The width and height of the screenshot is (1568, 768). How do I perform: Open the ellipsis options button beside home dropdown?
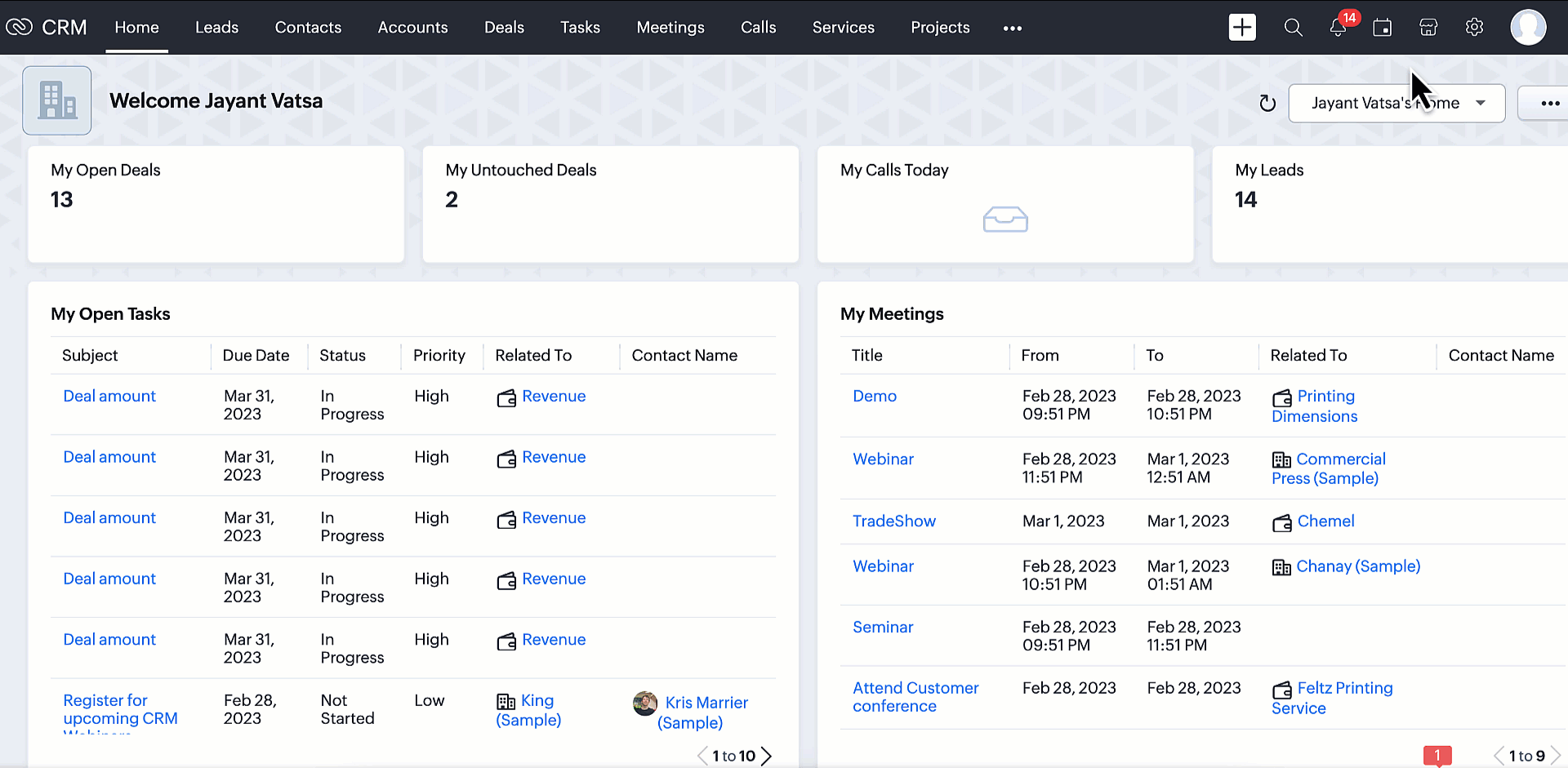tap(1549, 104)
